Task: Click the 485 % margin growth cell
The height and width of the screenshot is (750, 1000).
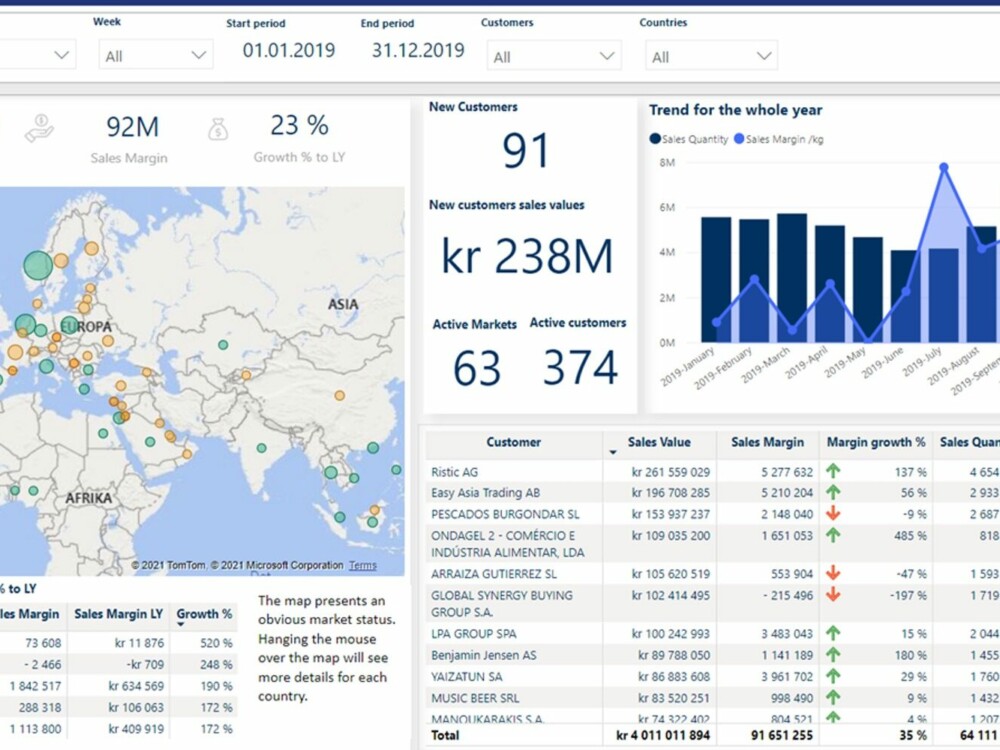Action: click(x=910, y=536)
